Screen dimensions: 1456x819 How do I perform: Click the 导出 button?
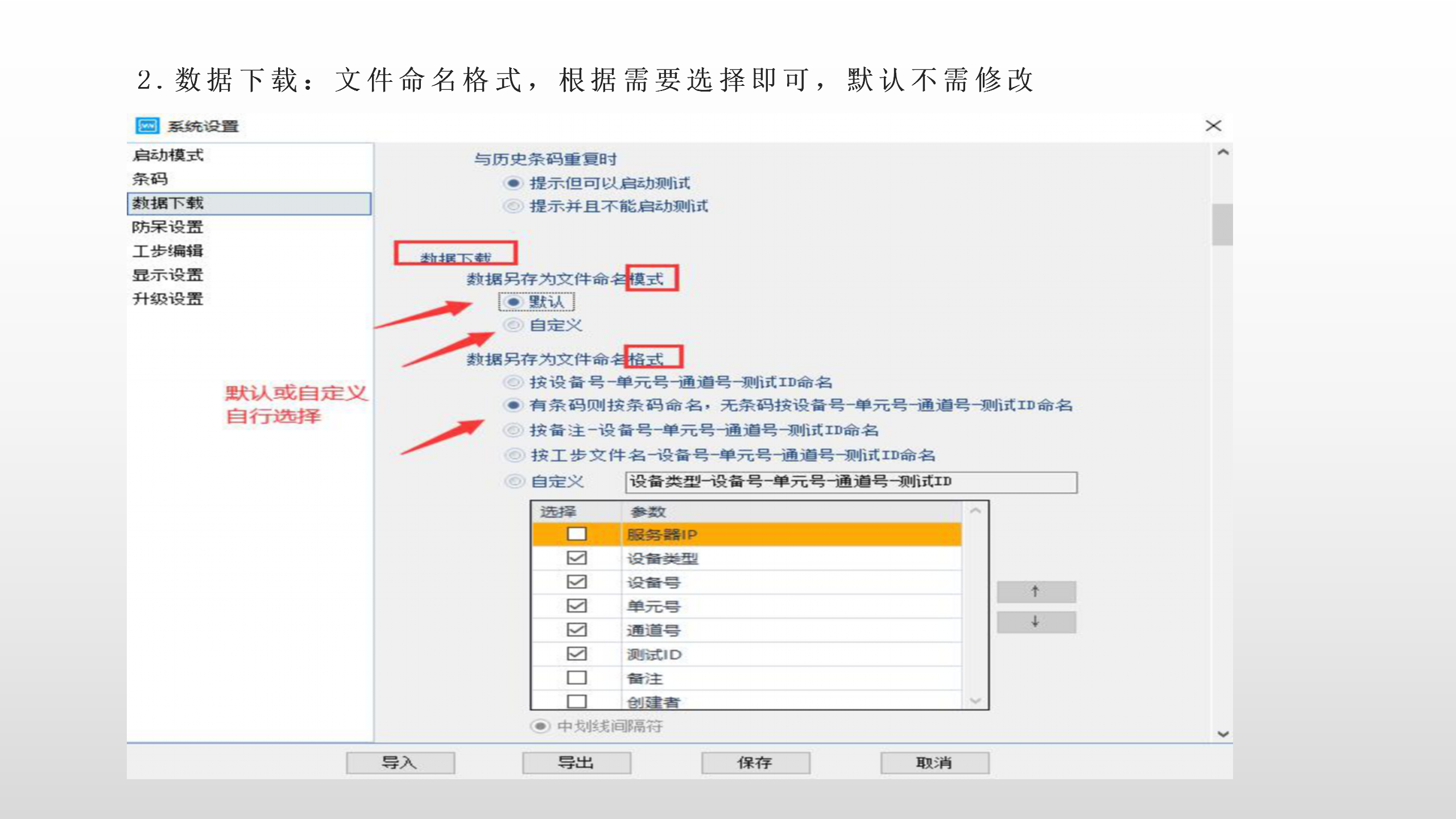pos(576,763)
